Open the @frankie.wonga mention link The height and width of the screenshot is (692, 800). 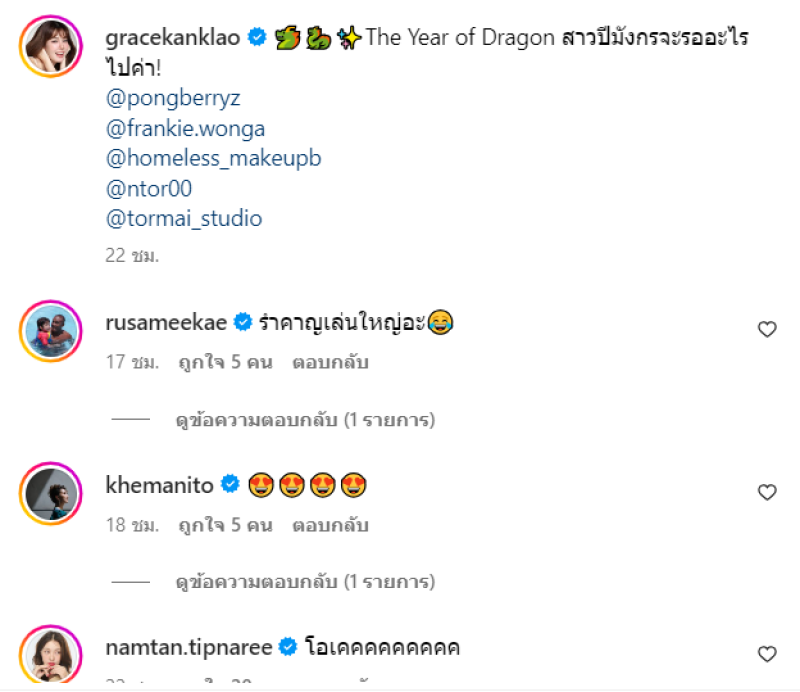click(185, 129)
